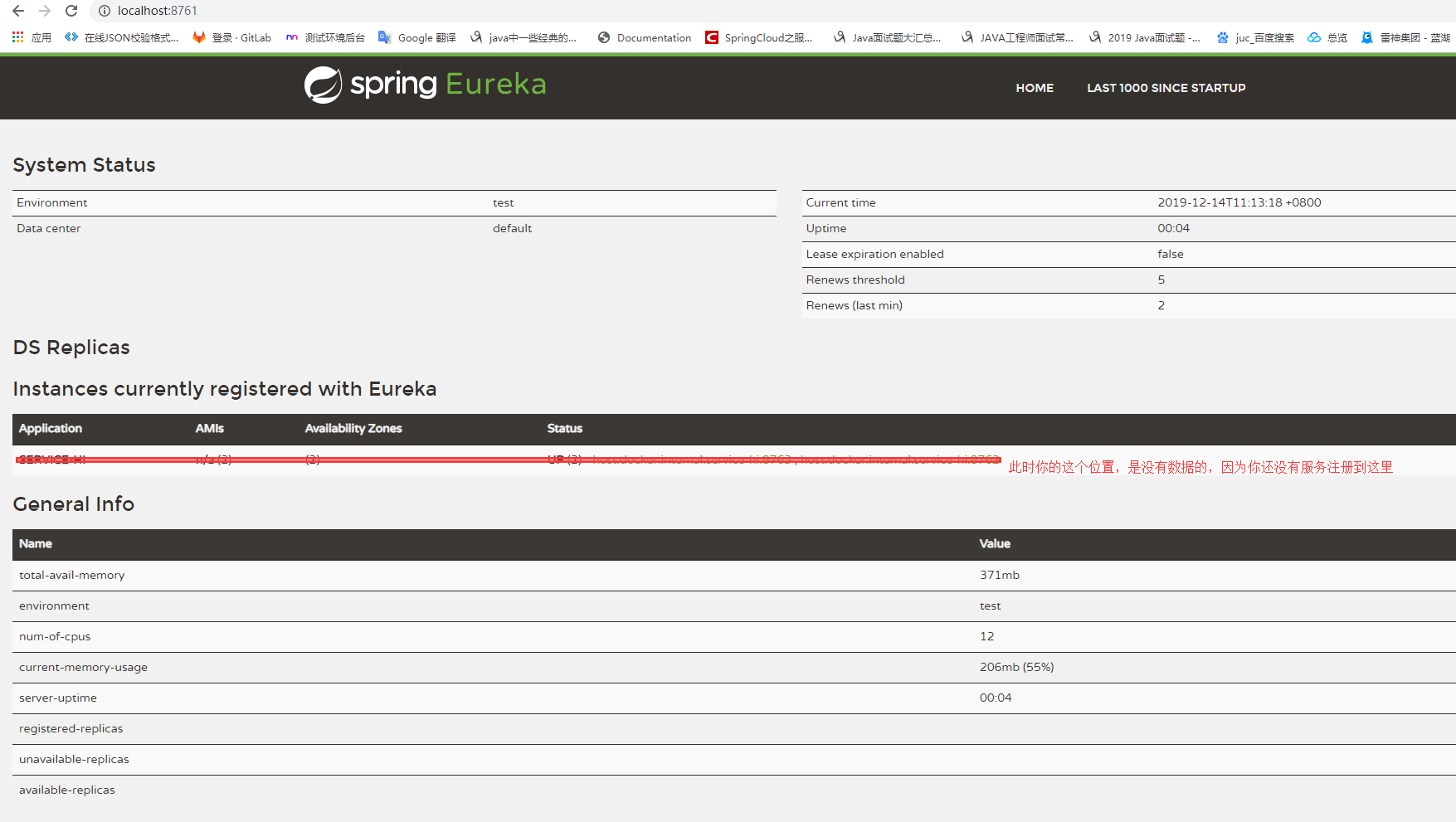This screenshot has width=1456, height=822.
Task: Click the current-memory-usage row label
Action: (84, 668)
